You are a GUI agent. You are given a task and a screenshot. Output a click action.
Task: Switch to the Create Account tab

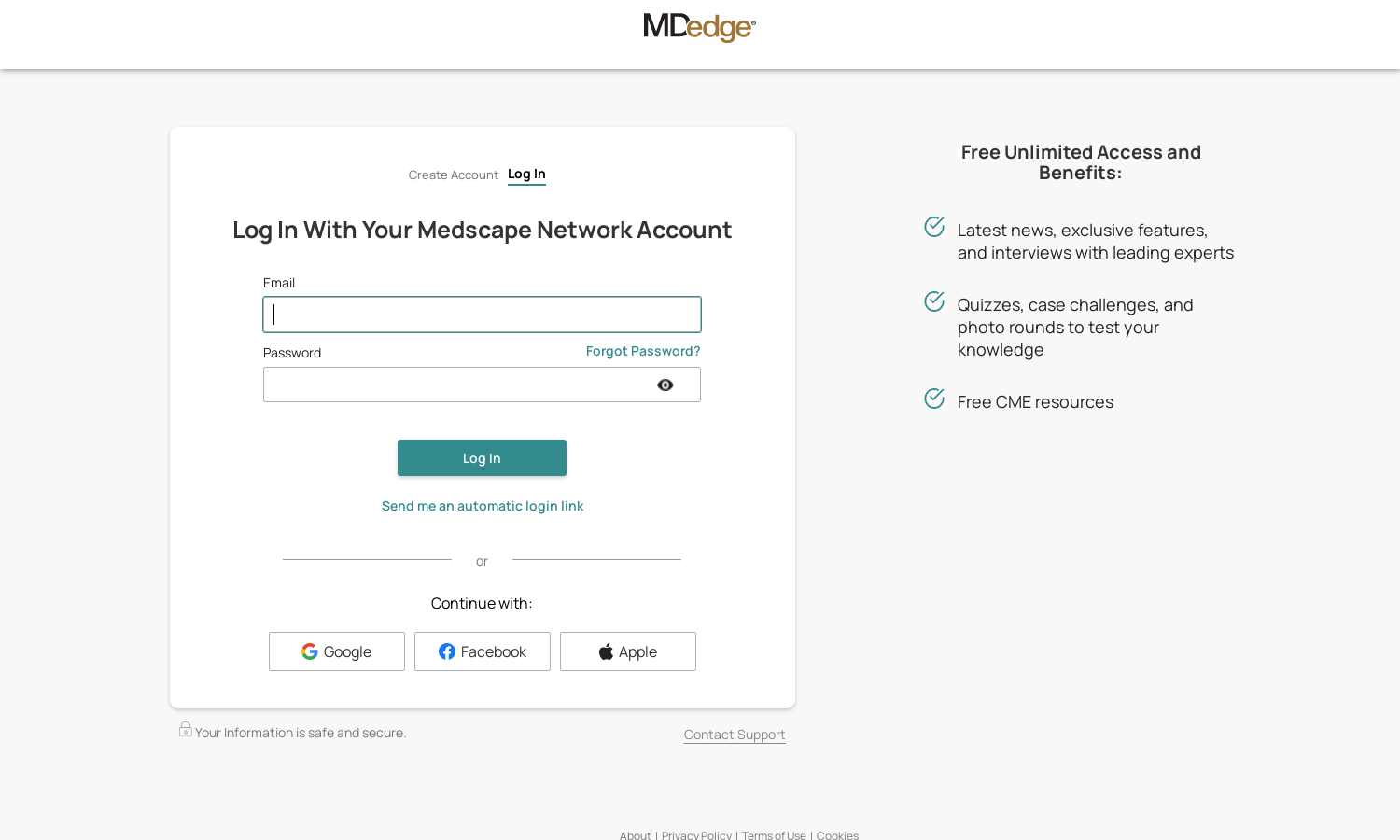(x=454, y=175)
